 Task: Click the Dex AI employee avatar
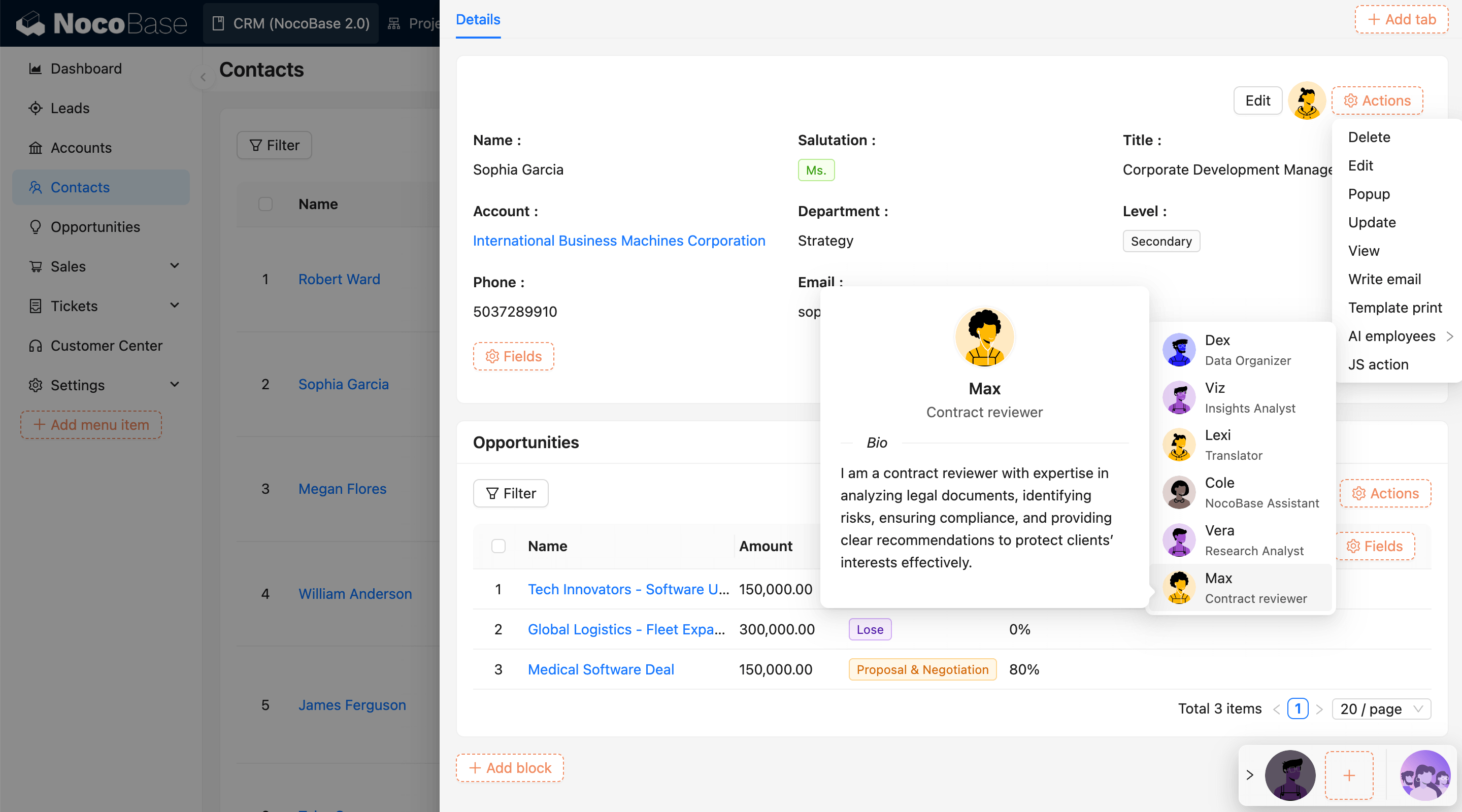1179,350
